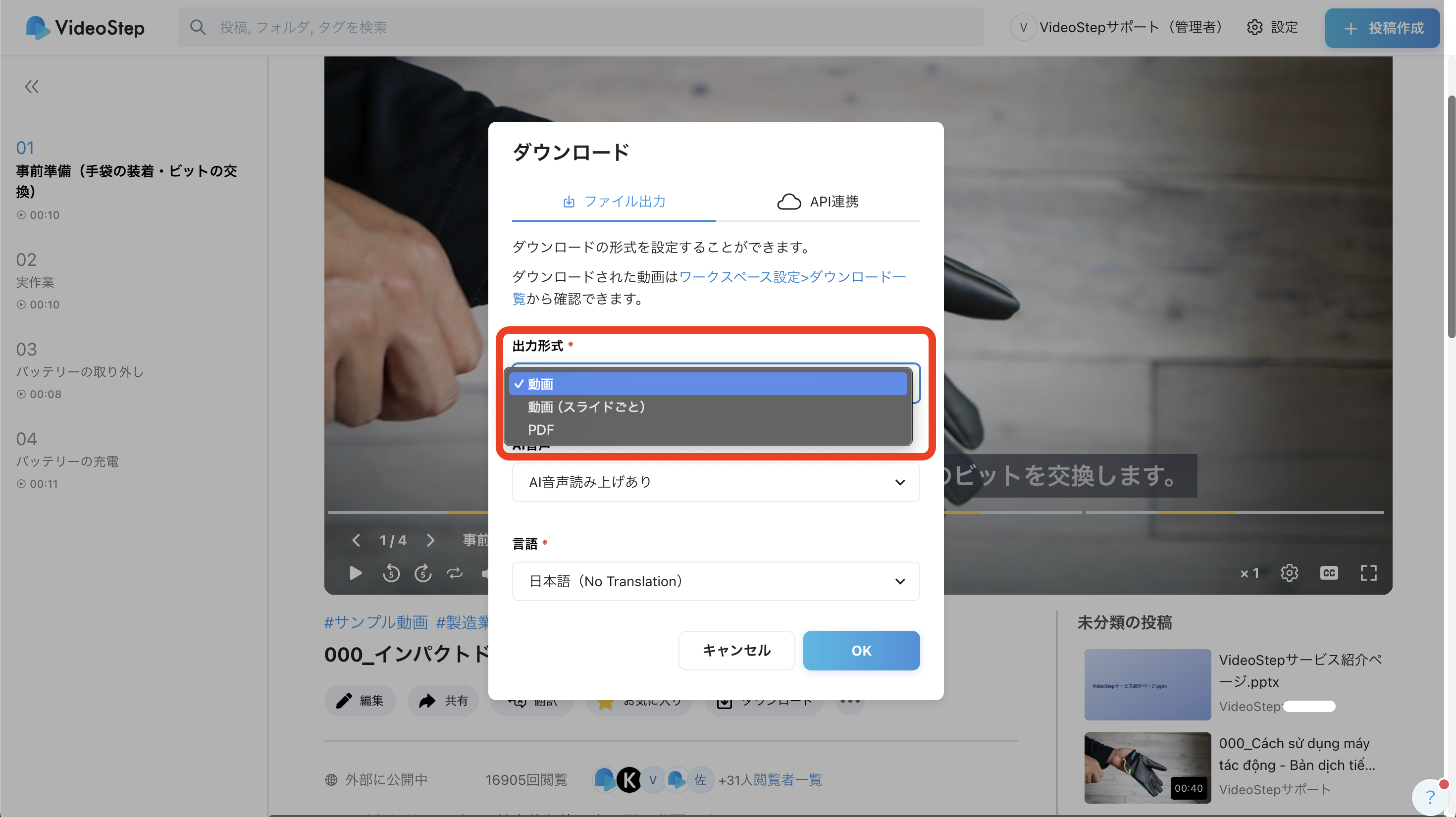The image size is (1456, 817).
Task: Toggle the loop playback icon
Action: pos(455,573)
